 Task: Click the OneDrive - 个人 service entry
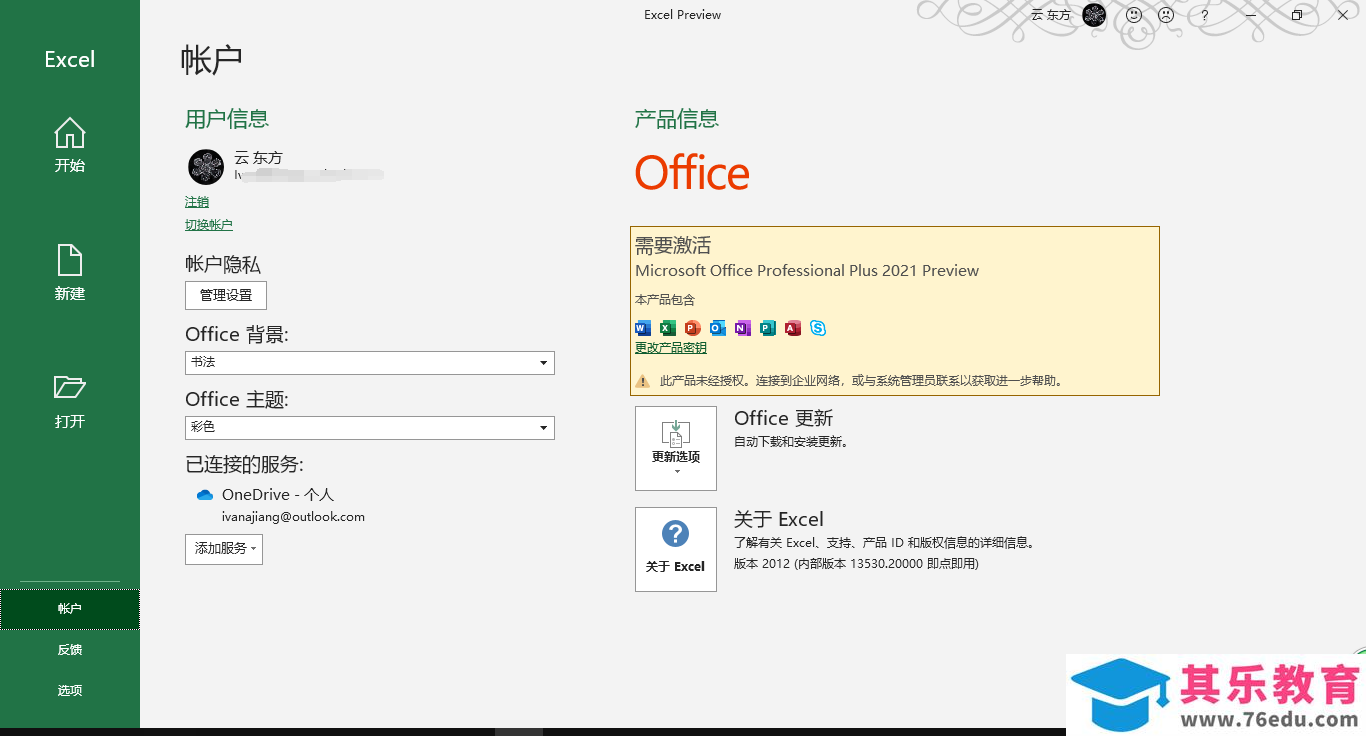(x=278, y=495)
